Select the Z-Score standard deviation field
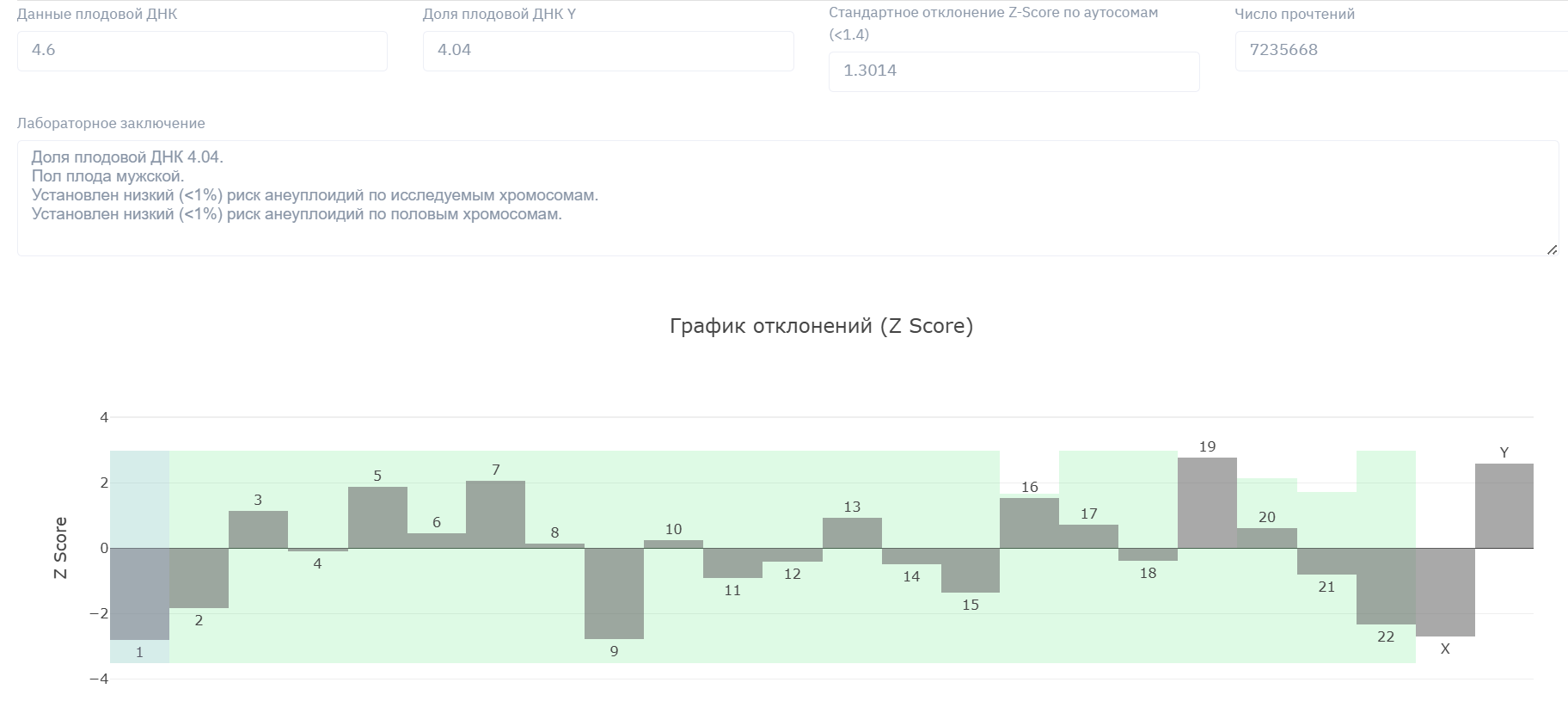 click(1014, 71)
